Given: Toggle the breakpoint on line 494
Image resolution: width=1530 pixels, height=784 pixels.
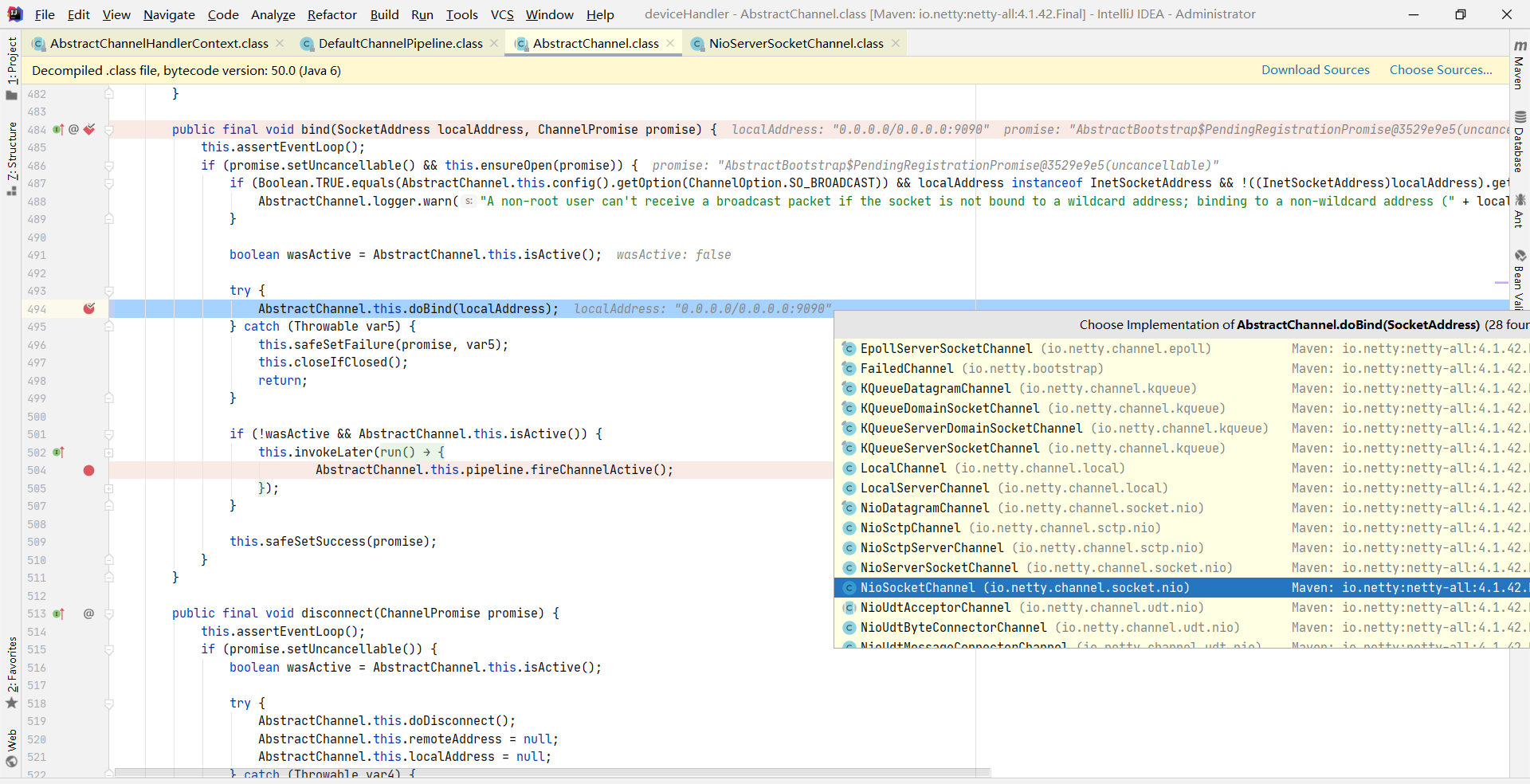Looking at the screenshot, I should [x=89, y=308].
